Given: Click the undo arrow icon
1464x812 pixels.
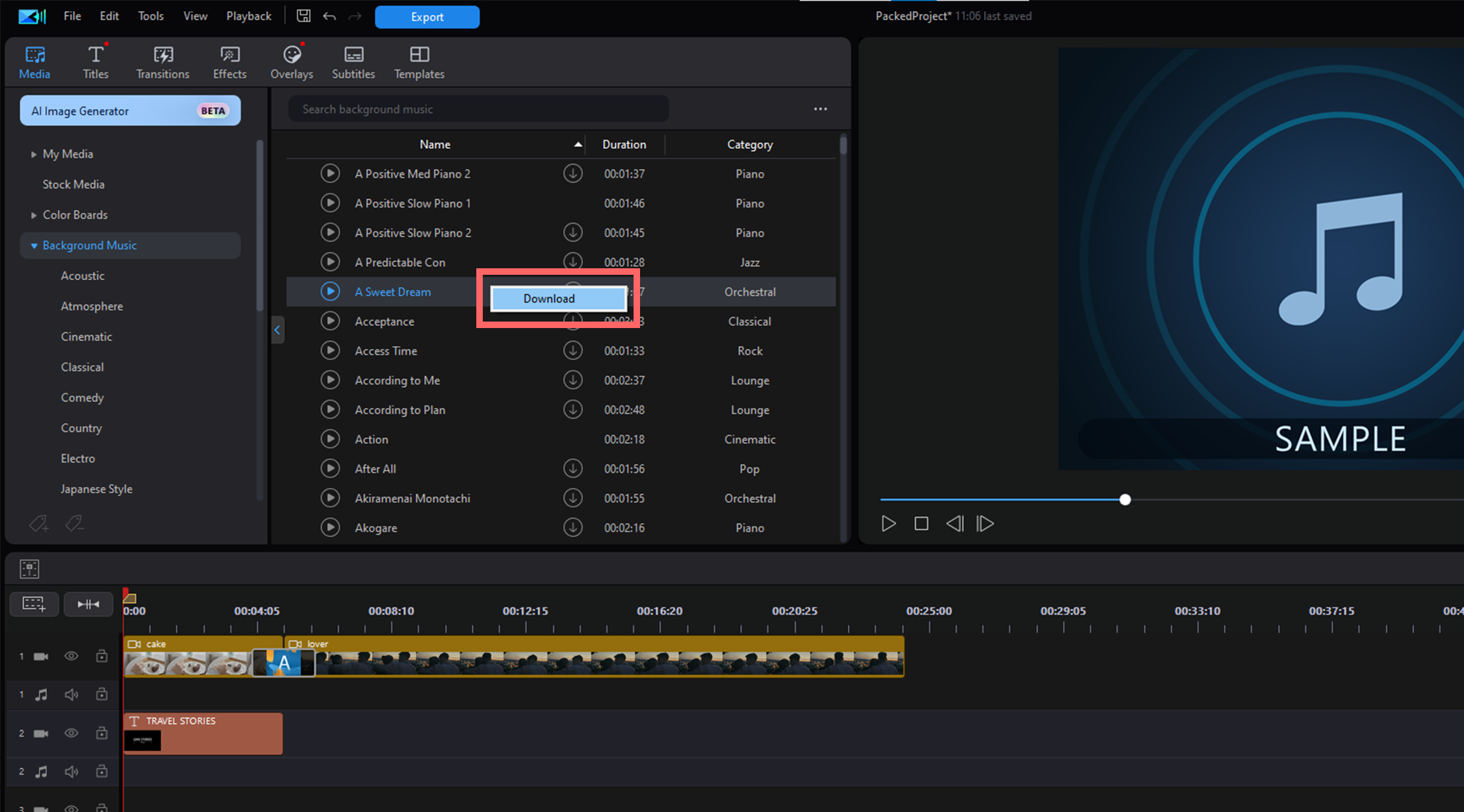Looking at the screenshot, I should 329,16.
